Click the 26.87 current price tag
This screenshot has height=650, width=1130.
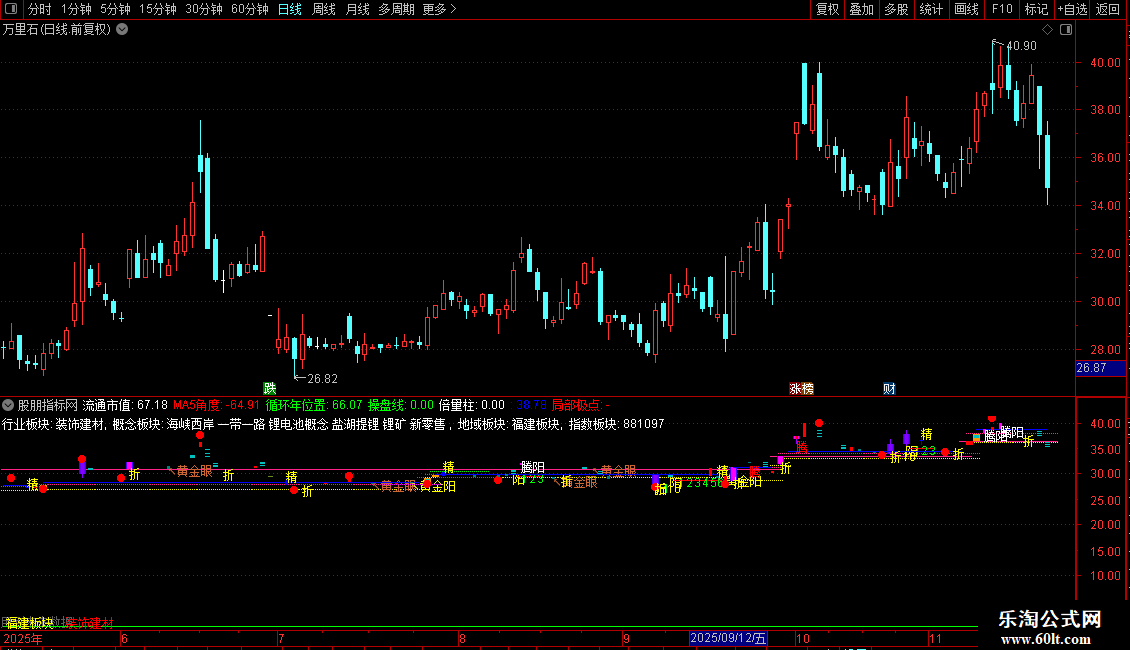click(1100, 368)
